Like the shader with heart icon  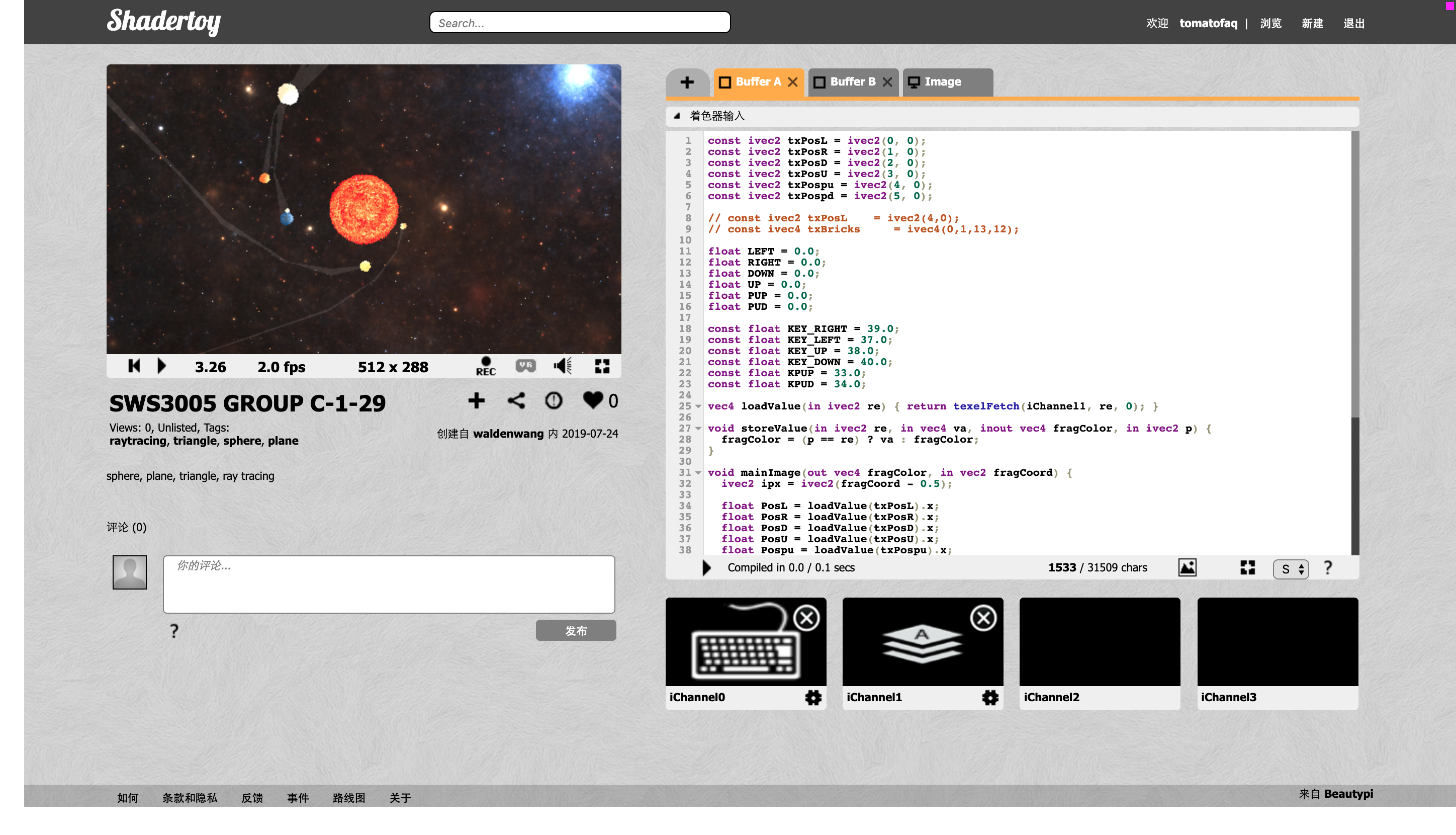[x=593, y=400]
